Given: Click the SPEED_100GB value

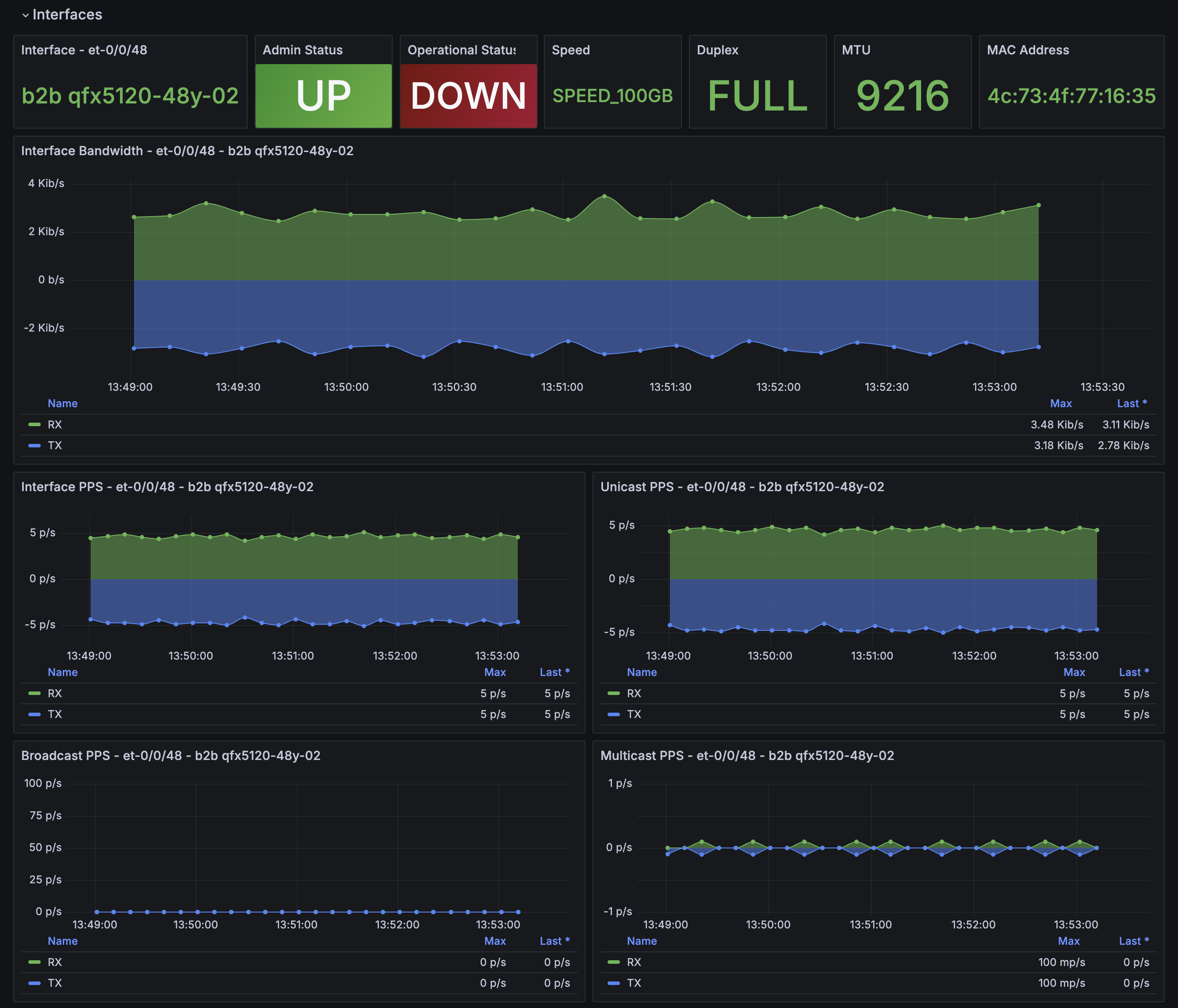Looking at the screenshot, I should click(613, 96).
